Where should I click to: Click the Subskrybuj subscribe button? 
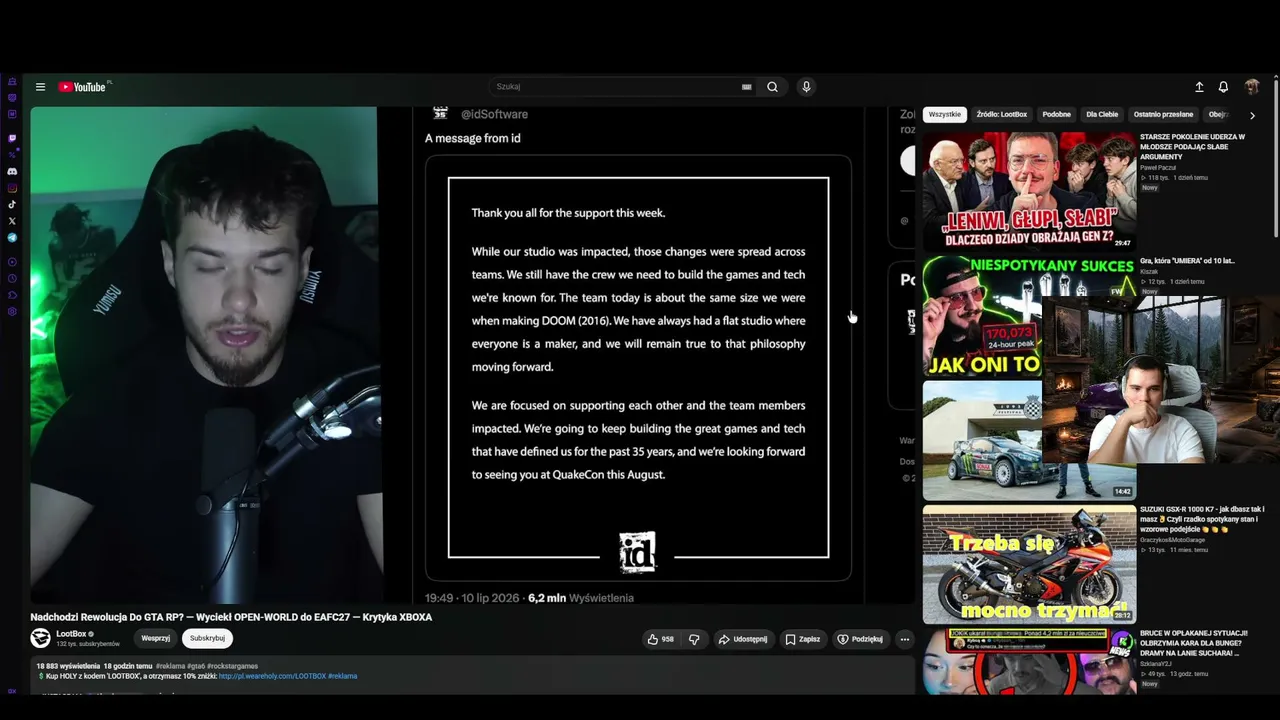pos(207,638)
